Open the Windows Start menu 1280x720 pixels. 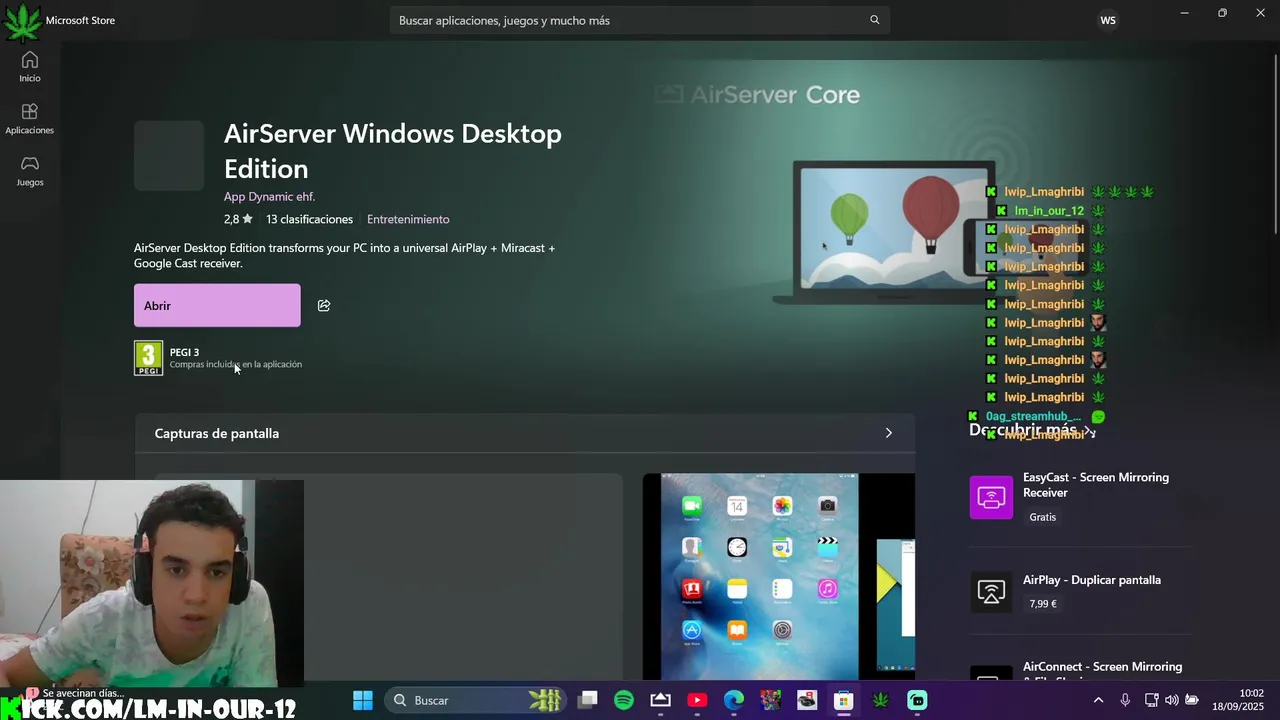pyautogui.click(x=363, y=700)
